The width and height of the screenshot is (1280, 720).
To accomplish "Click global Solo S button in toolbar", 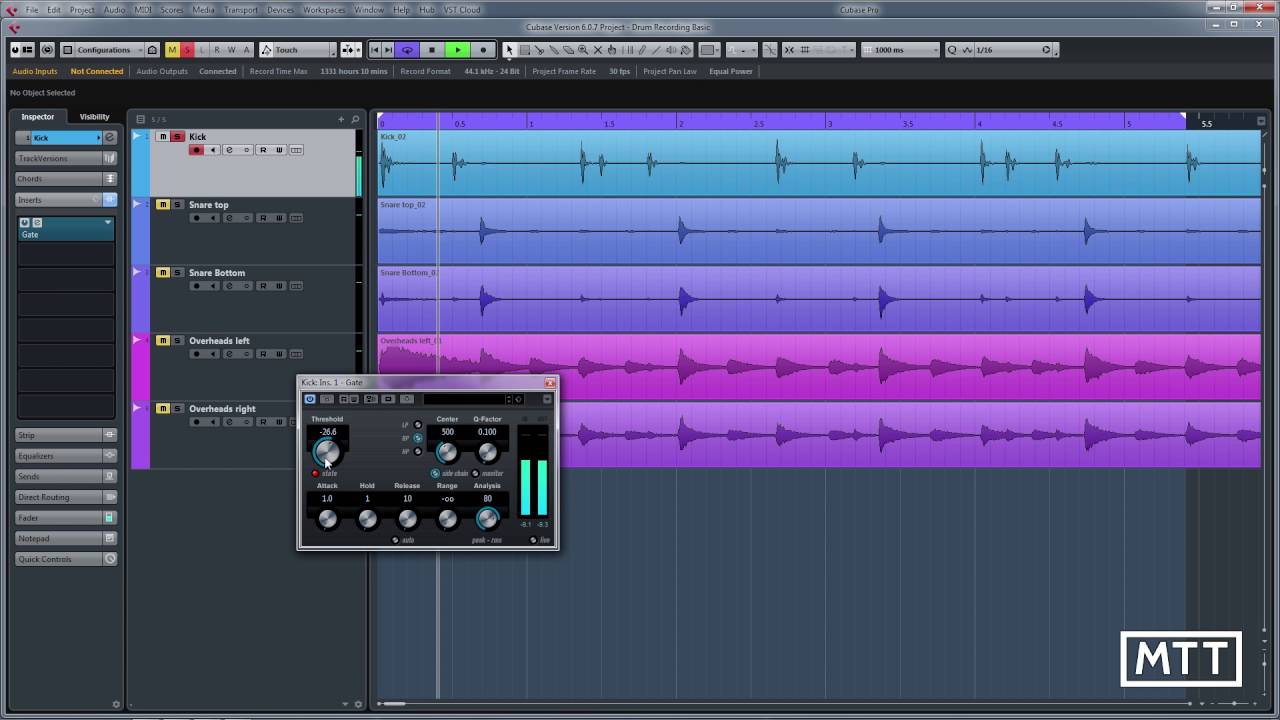I will (187, 50).
